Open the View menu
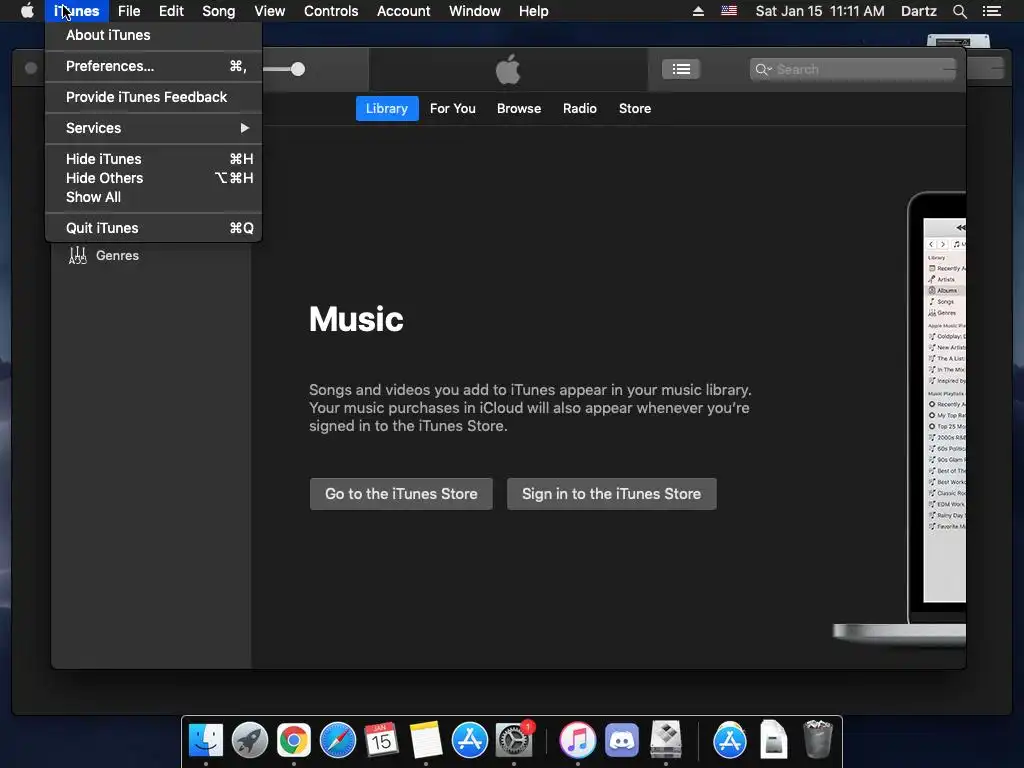The height and width of the screenshot is (768, 1024). click(x=269, y=11)
